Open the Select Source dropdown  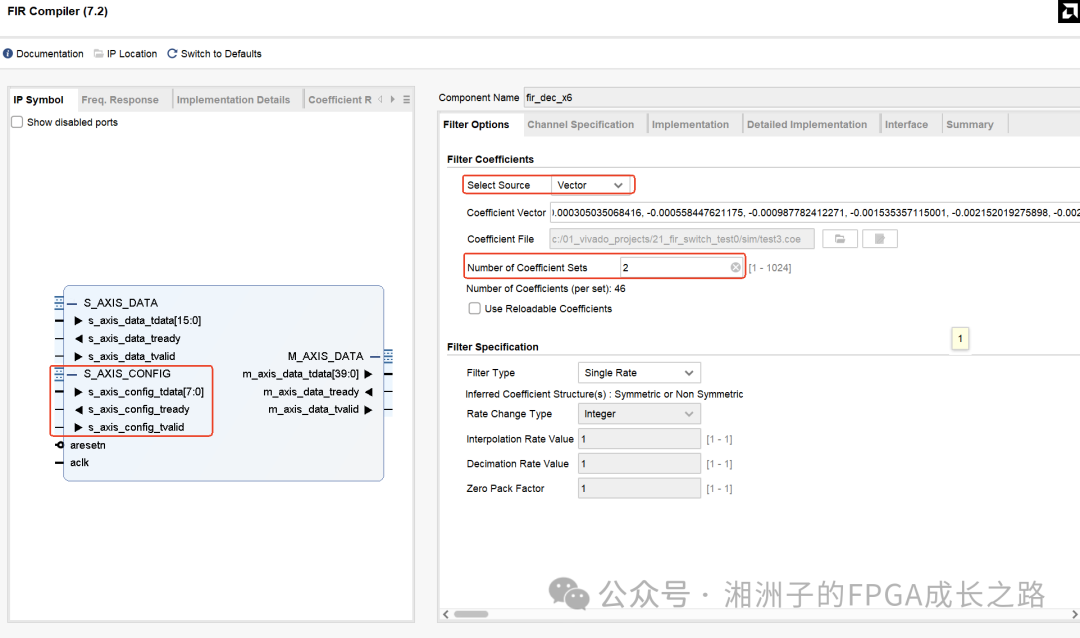pyautogui.click(x=590, y=185)
